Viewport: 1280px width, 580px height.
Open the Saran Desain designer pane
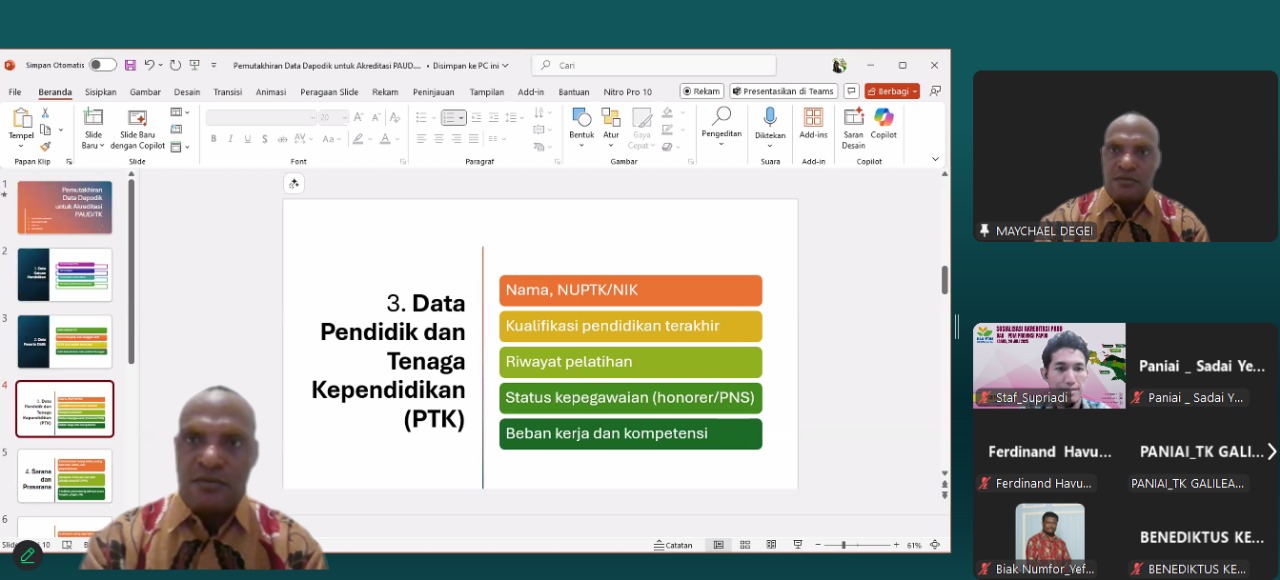tap(853, 124)
